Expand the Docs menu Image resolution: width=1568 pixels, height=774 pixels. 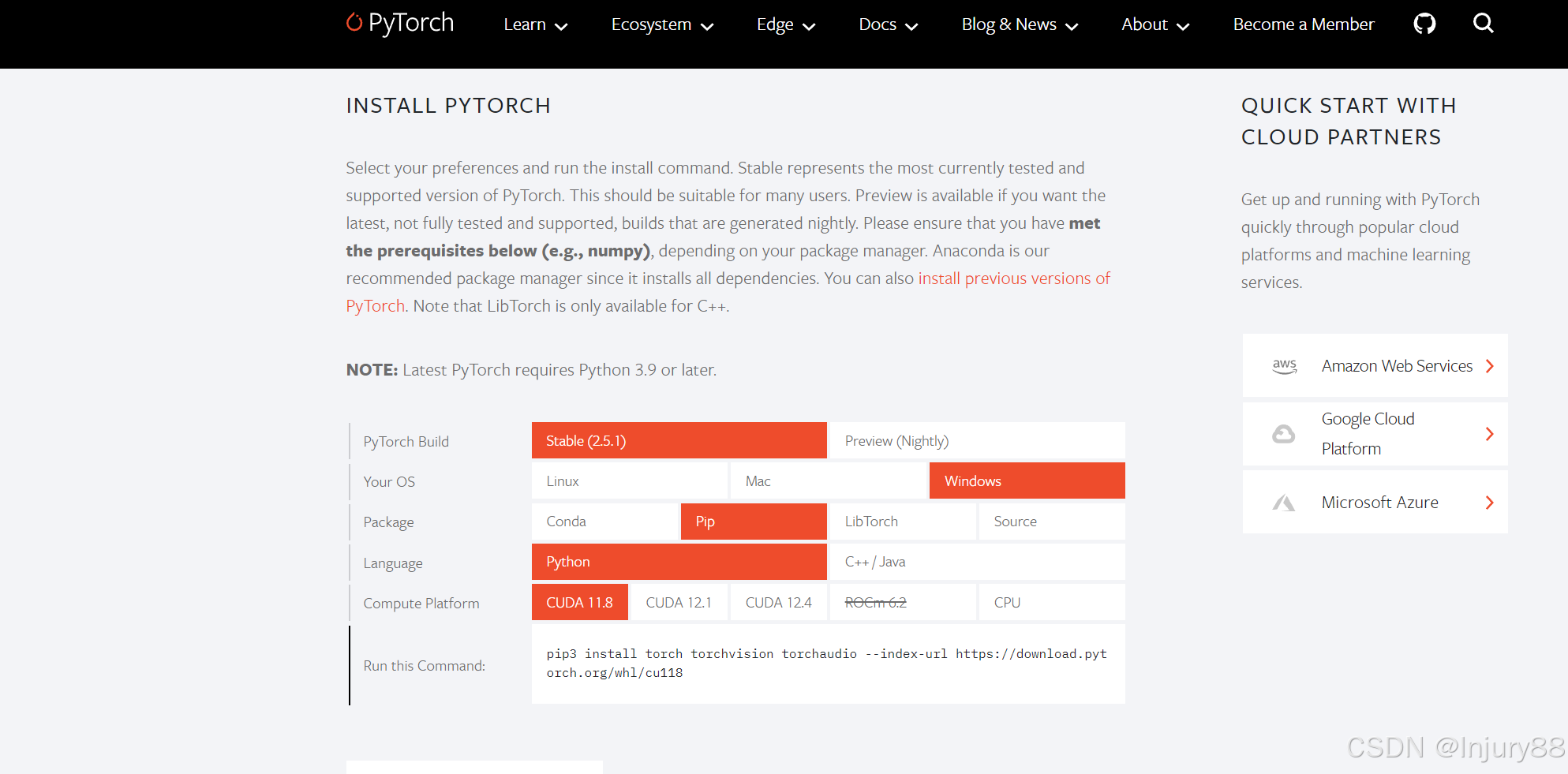[x=889, y=24]
